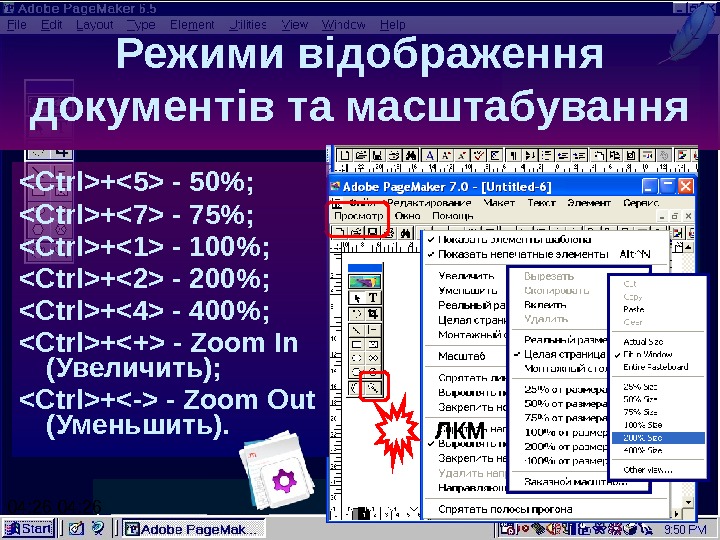Click Increase font size icon in upper toolbar
The image size is (720, 540).
445,155
